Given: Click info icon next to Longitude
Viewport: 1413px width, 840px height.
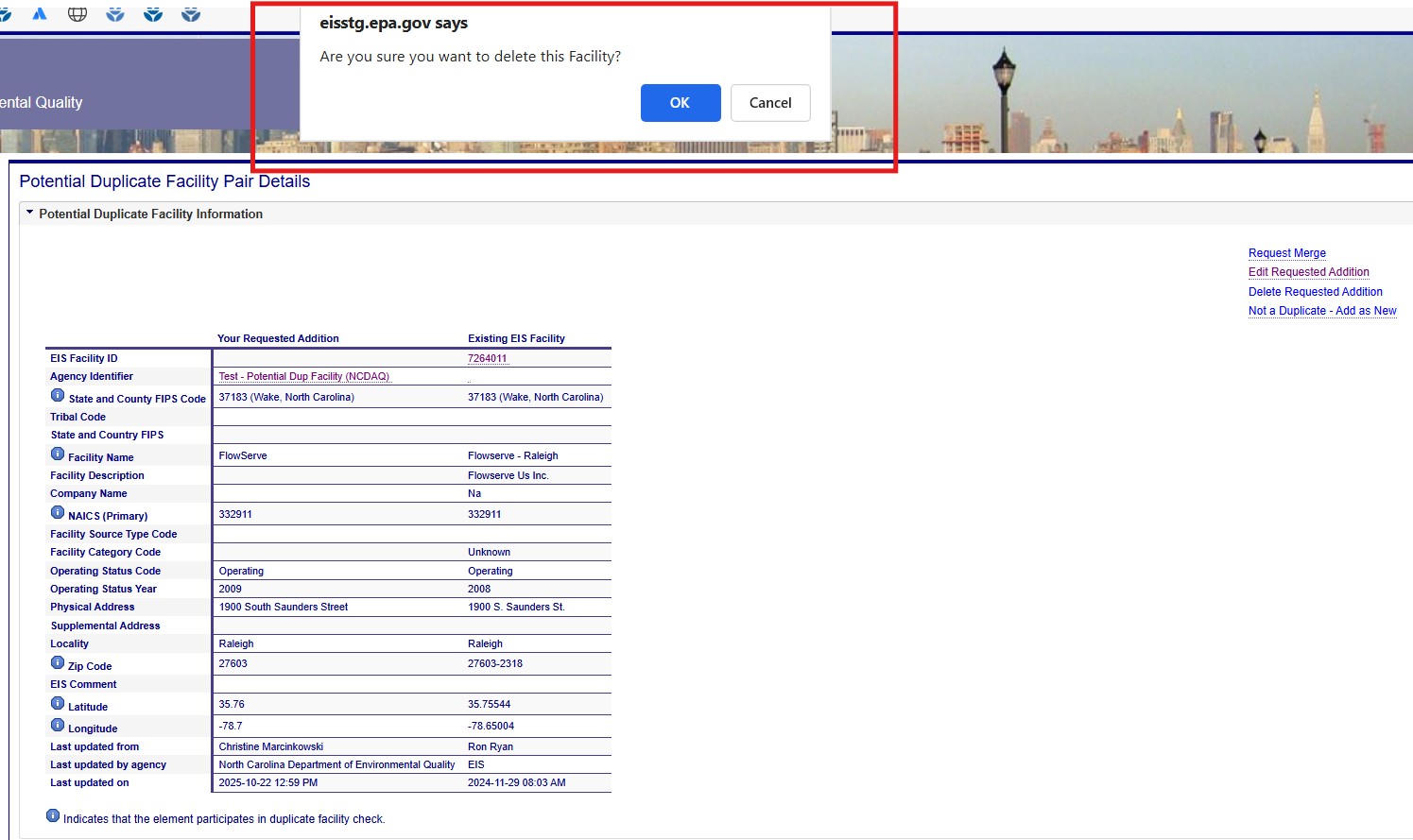Looking at the screenshot, I should click(58, 726).
